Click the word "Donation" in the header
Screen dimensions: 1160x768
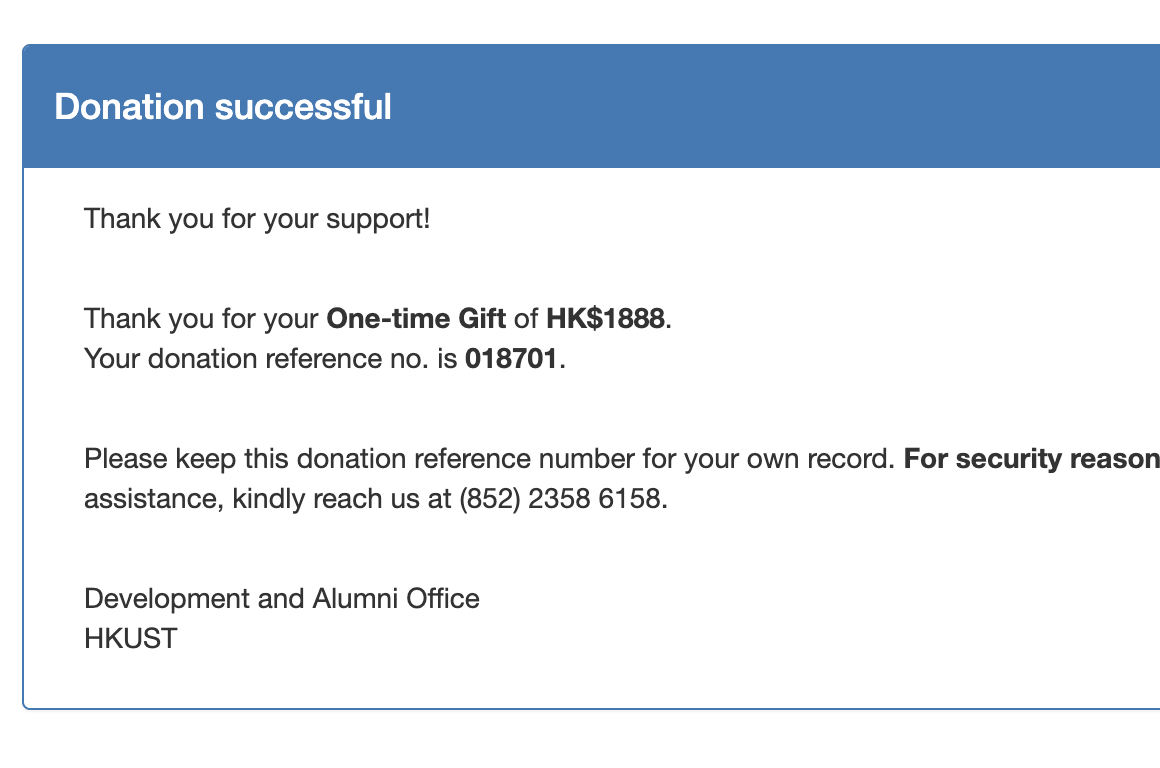point(129,107)
